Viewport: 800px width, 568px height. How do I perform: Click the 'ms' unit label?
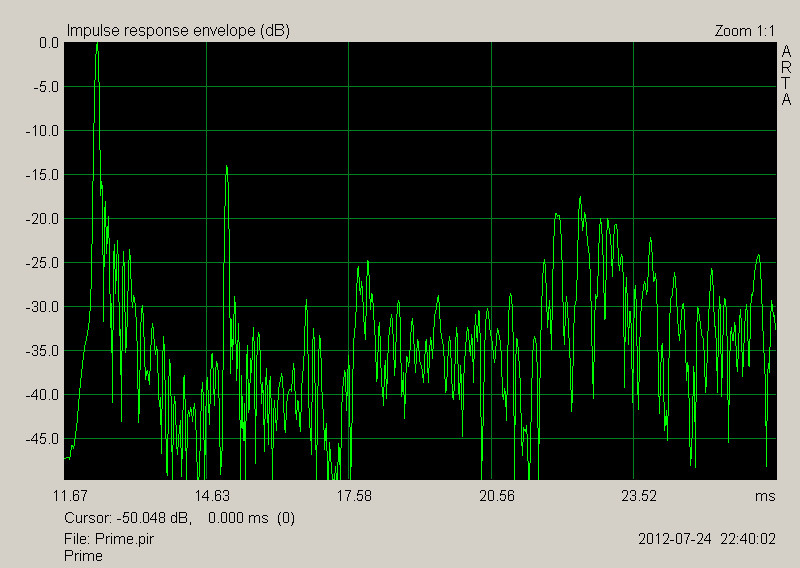pos(765,496)
